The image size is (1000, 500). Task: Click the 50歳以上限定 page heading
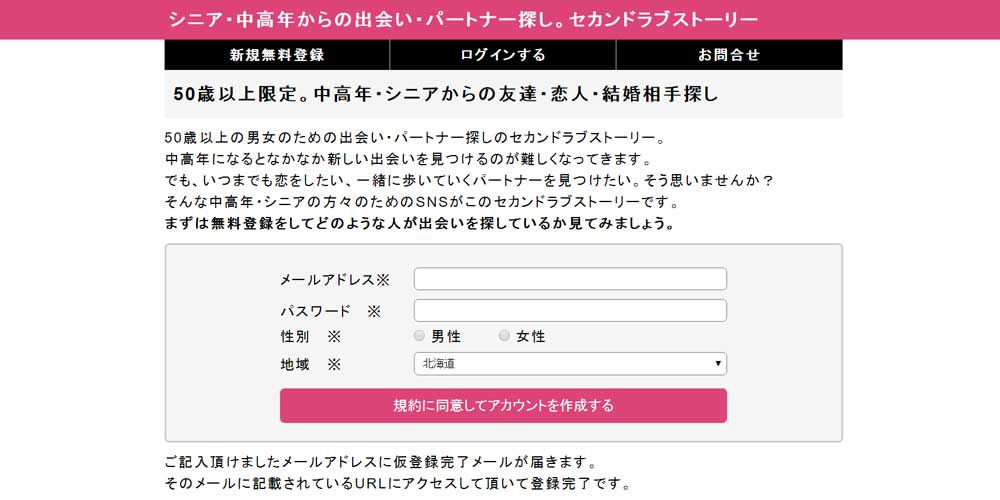pyautogui.click(x=446, y=94)
